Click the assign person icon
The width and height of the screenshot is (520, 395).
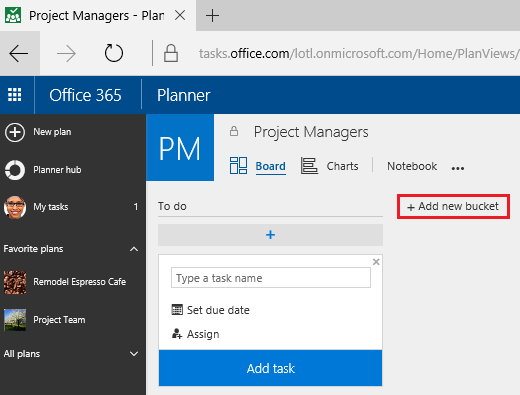click(x=177, y=333)
